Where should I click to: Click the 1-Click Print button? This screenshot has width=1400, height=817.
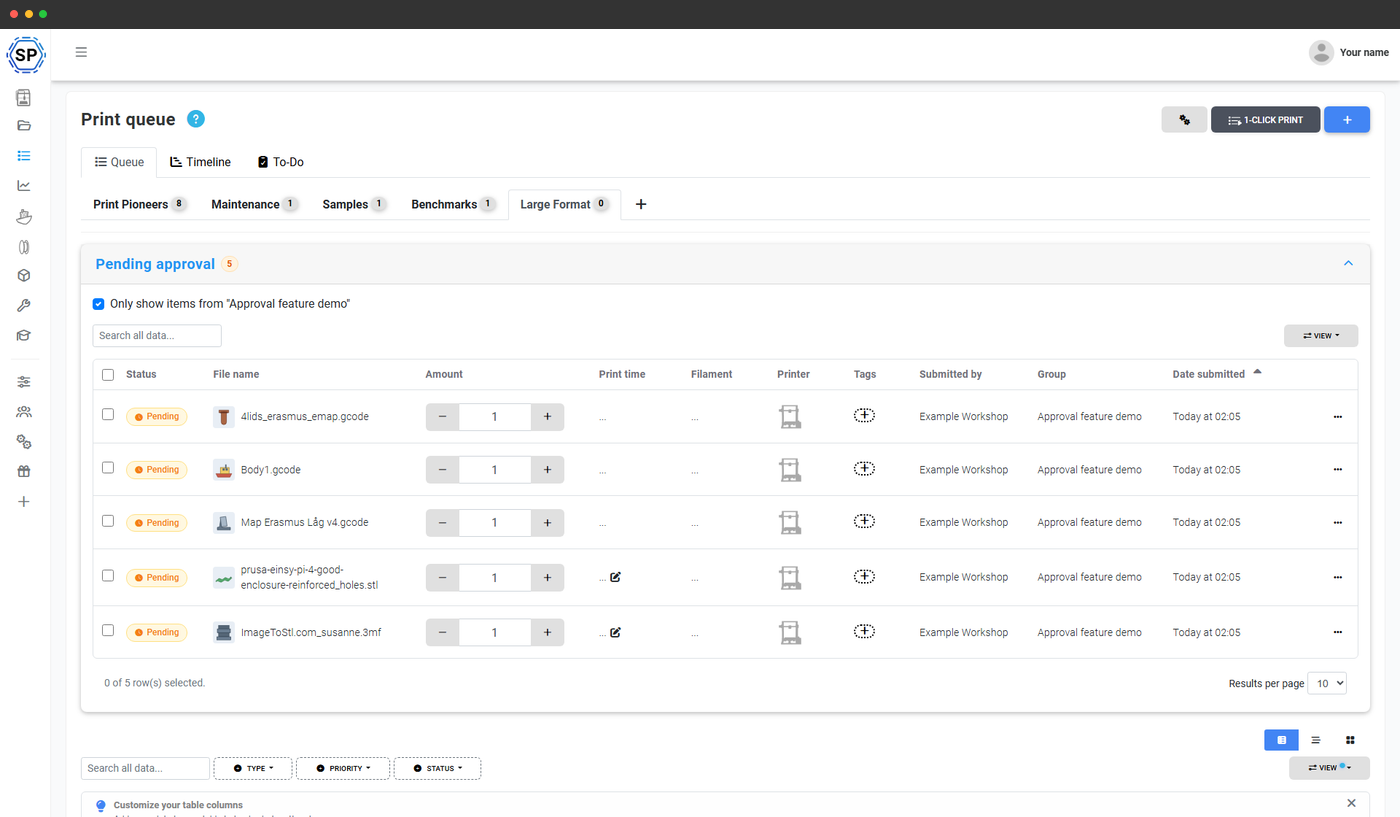click(x=1265, y=120)
